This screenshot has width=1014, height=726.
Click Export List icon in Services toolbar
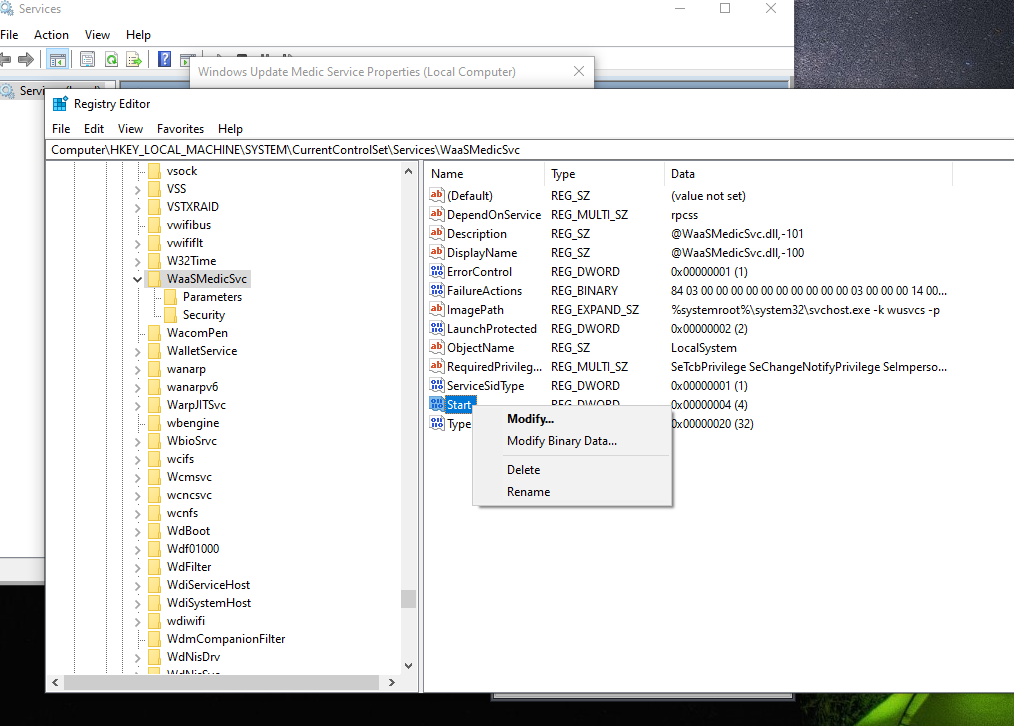(x=134, y=60)
